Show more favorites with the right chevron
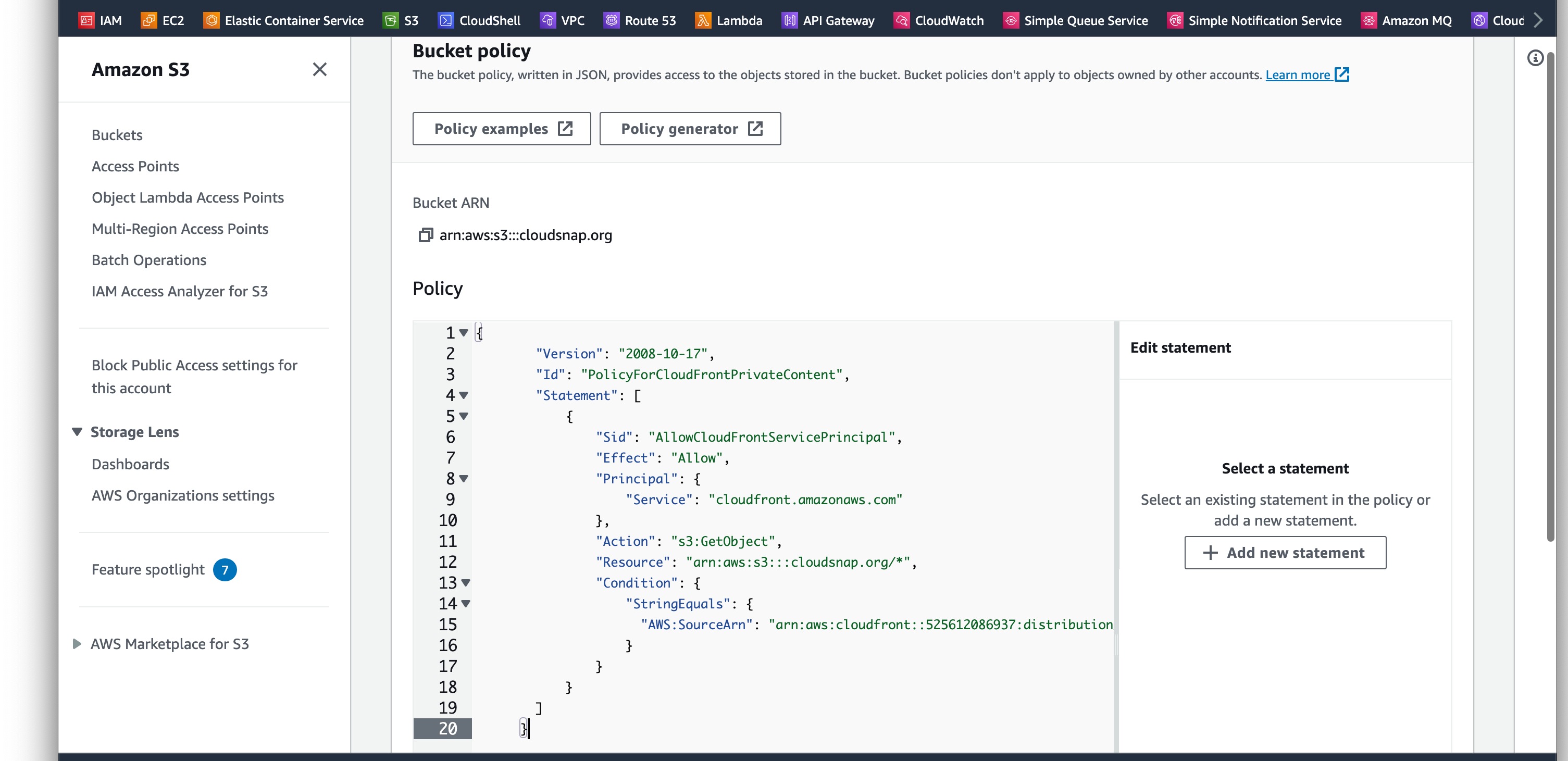This screenshot has width=1568, height=761. 1539,20
